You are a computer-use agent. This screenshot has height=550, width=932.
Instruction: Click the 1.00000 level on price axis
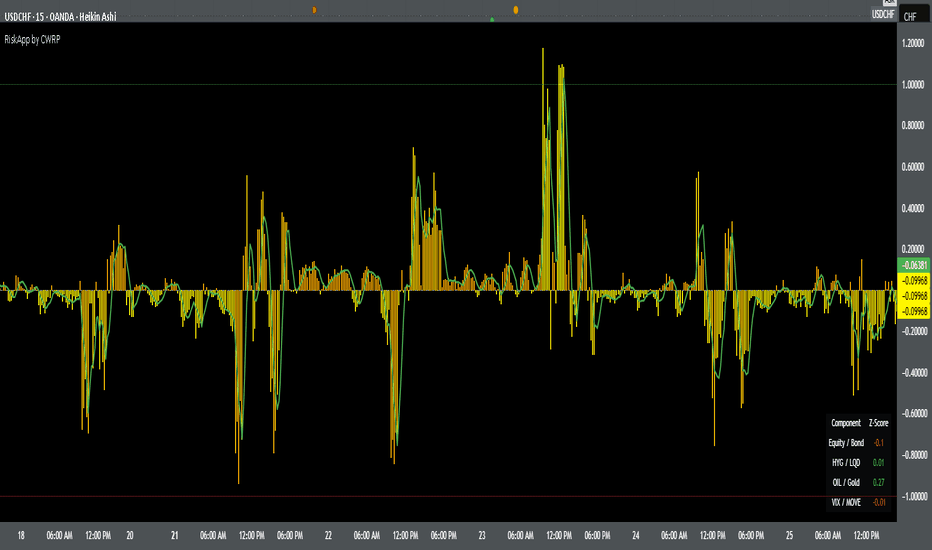pyautogui.click(x=913, y=84)
